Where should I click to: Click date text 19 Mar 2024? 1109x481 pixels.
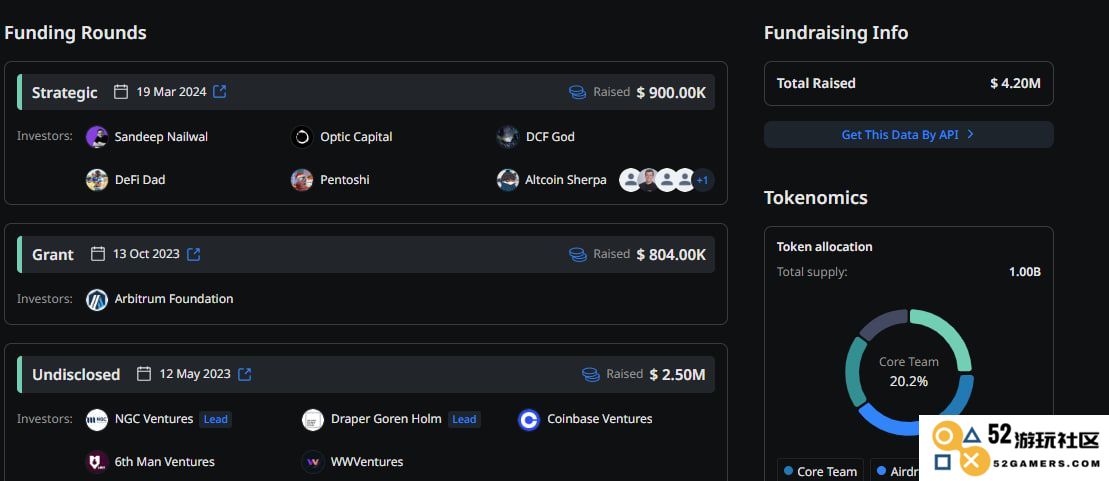click(171, 92)
